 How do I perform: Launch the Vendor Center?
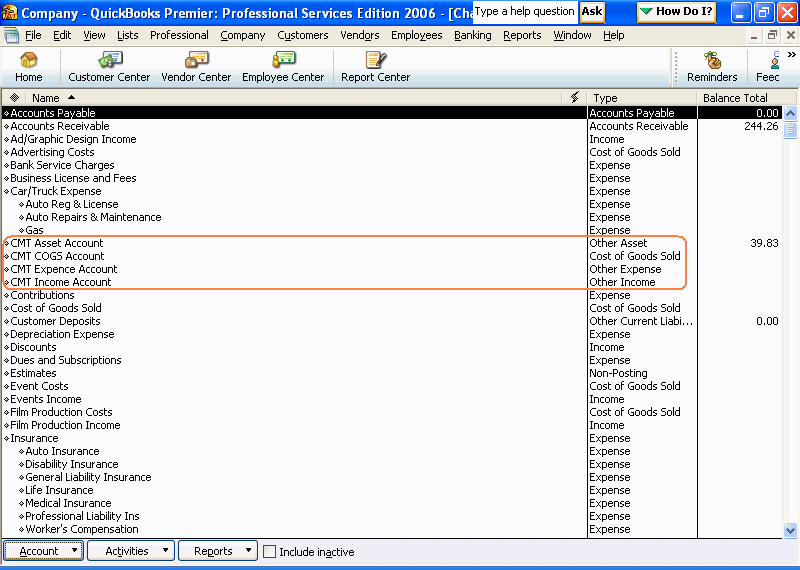[196, 67]
